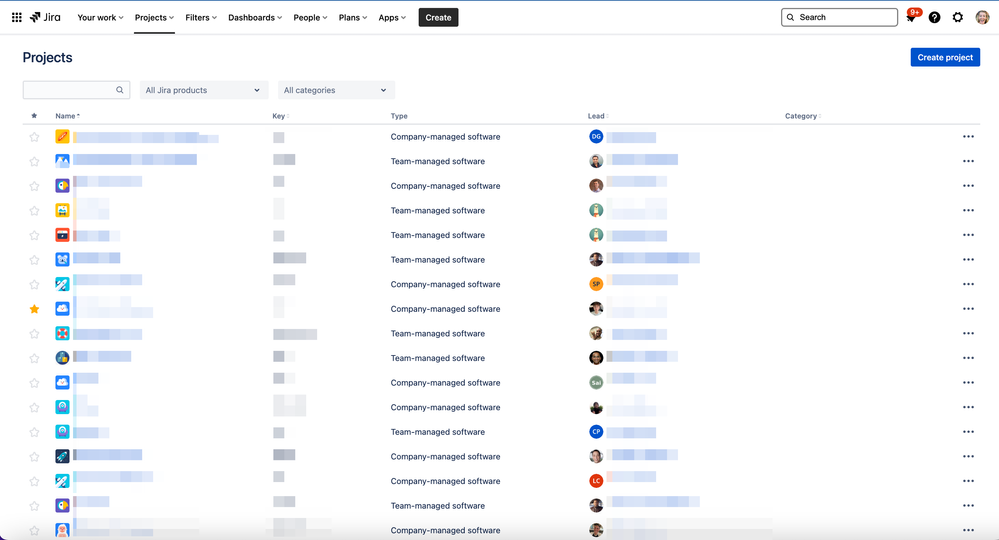999x540 pixels.
Task: Click Company-managed software in the DG row
Action: point(445,137)
